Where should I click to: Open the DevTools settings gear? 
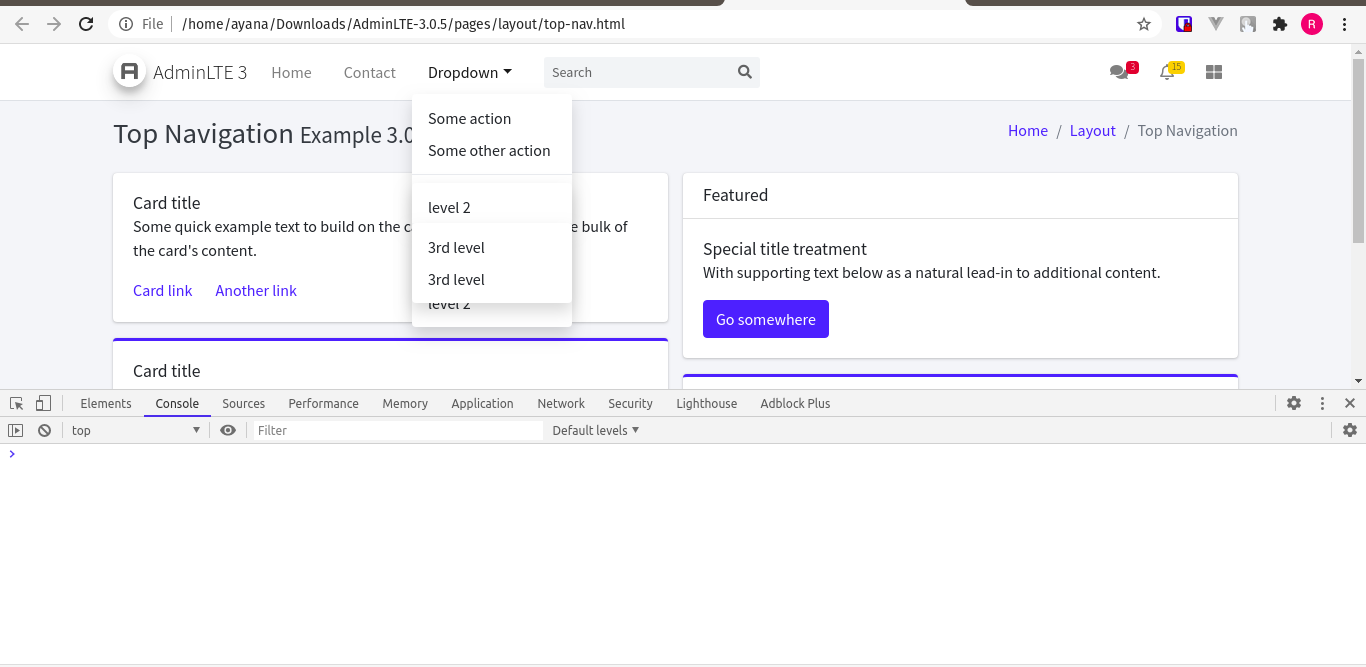1294,403
